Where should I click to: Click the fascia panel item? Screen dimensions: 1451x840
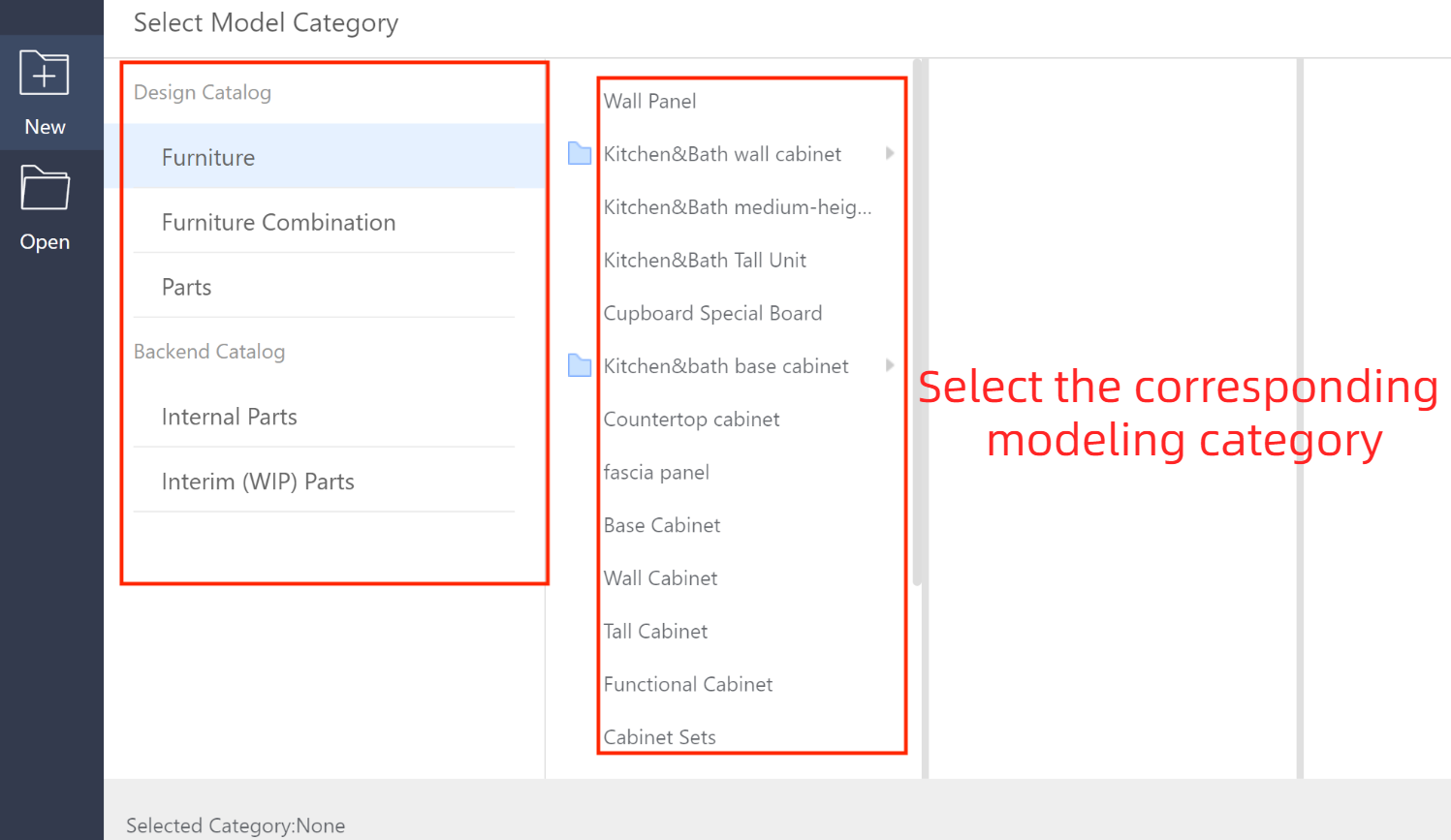[x=656, y=472]
